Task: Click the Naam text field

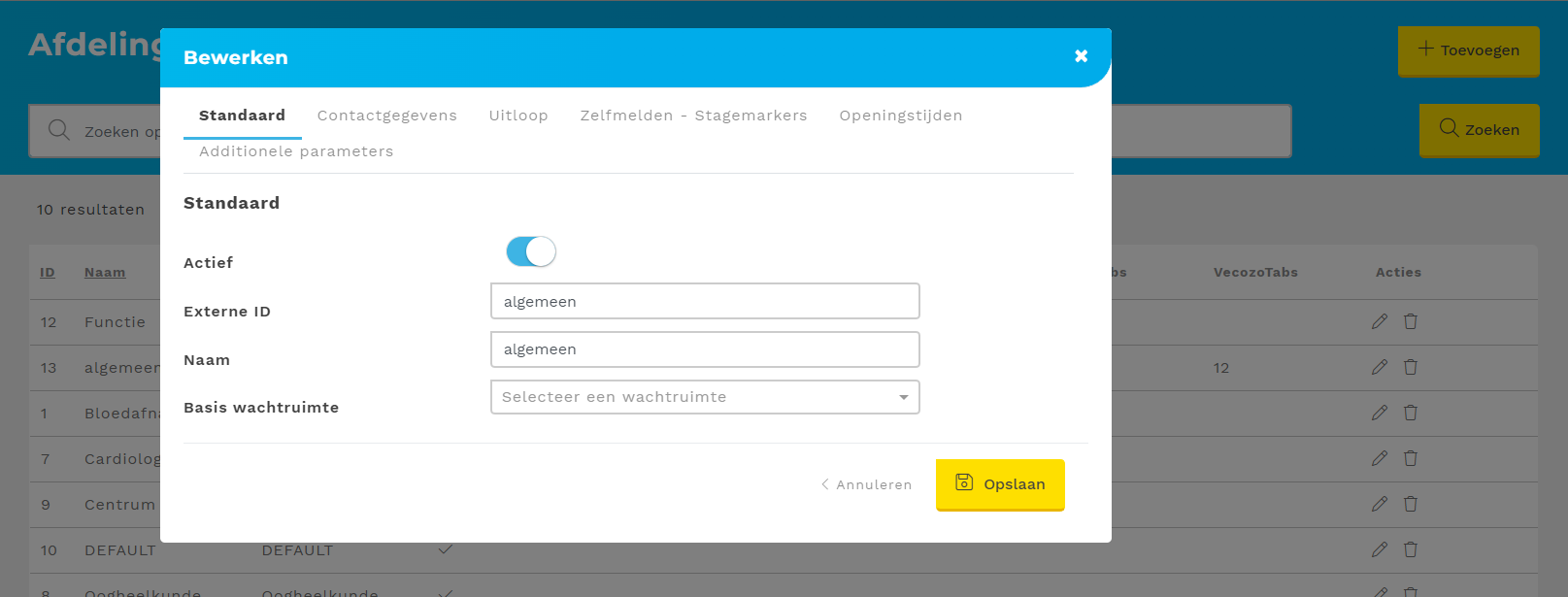Action: point(705,349)
